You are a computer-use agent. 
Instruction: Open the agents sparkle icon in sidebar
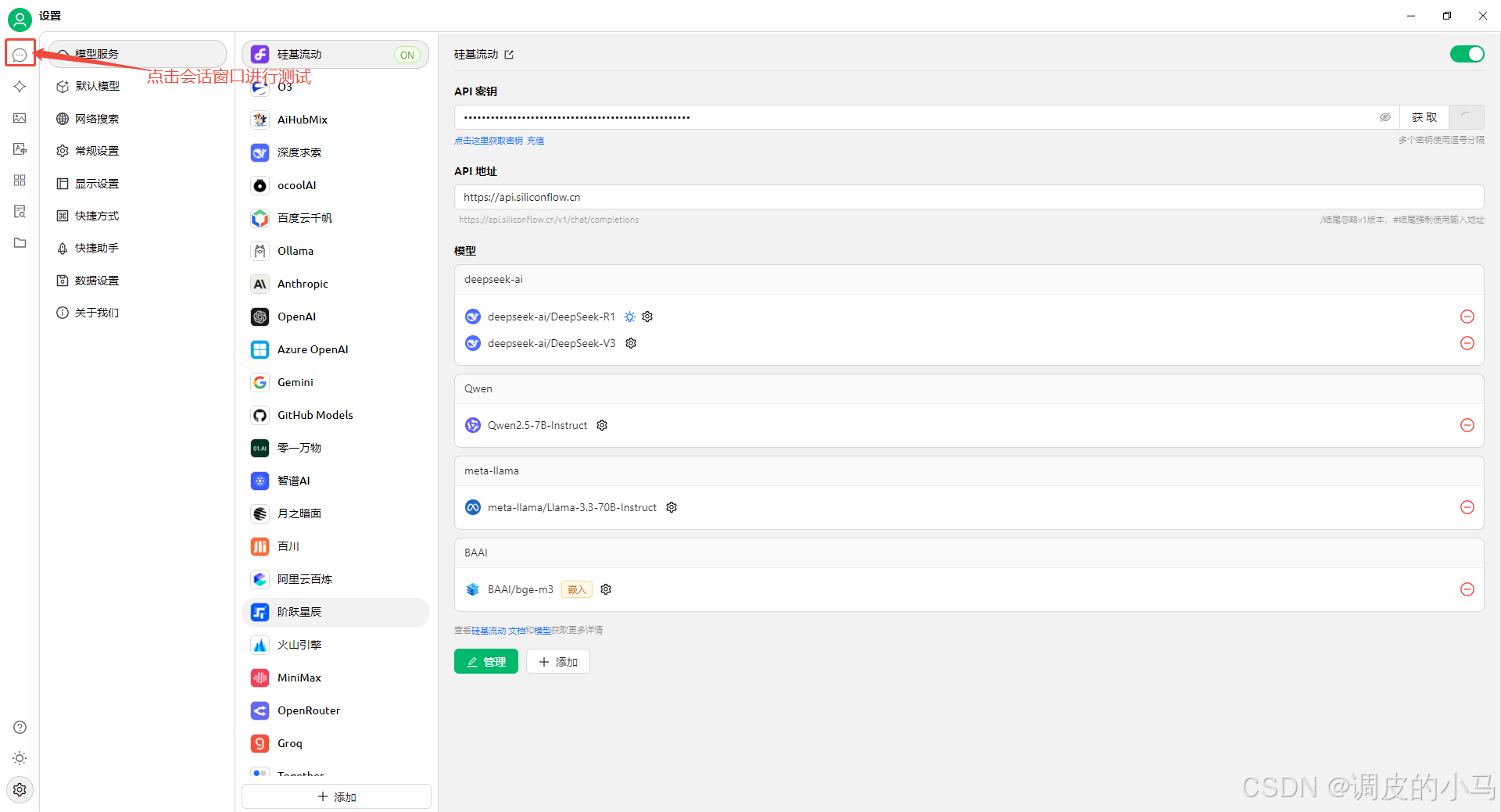pos(20,87)
